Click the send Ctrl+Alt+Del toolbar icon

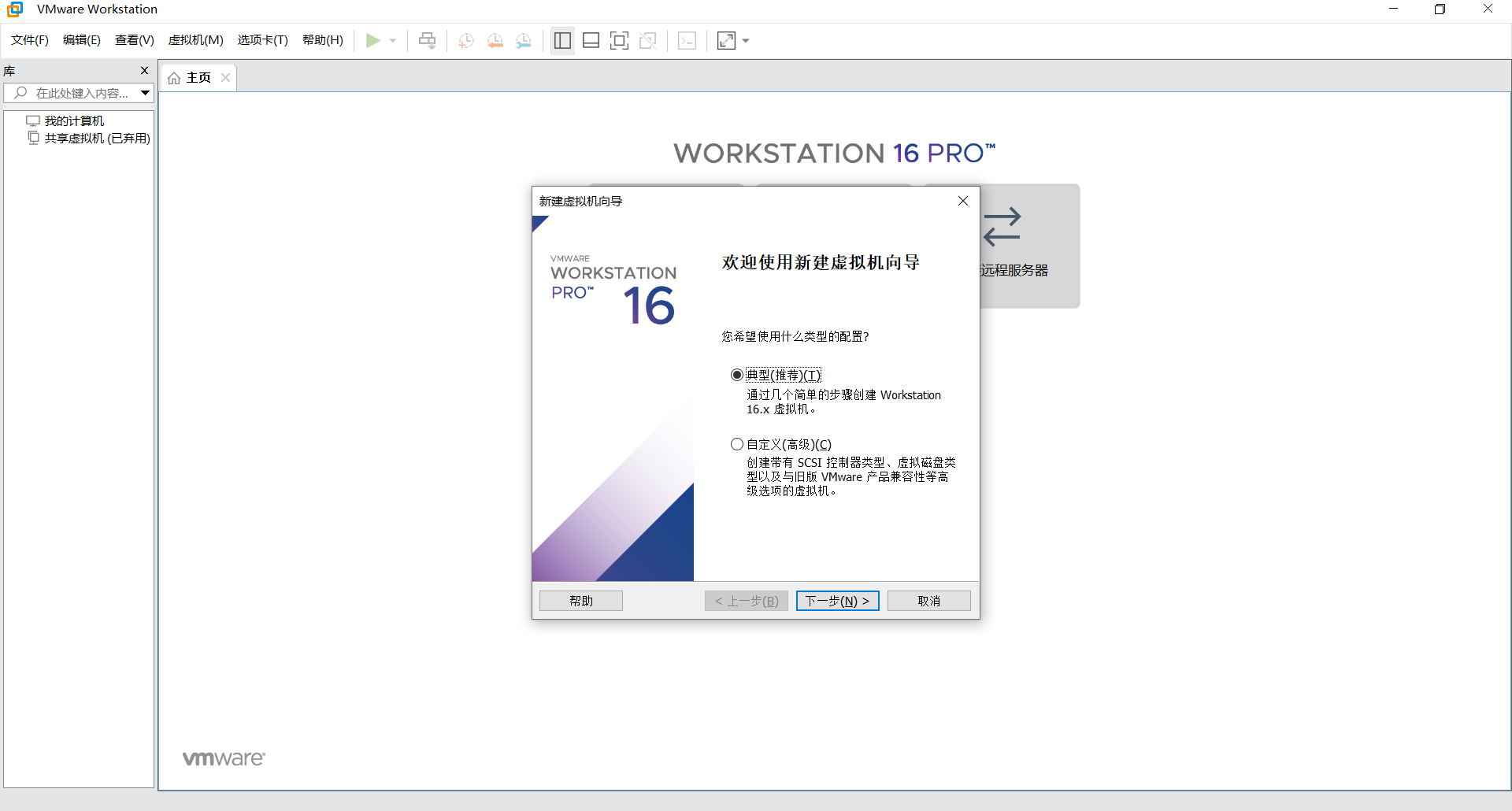click(x=427, y=40)
